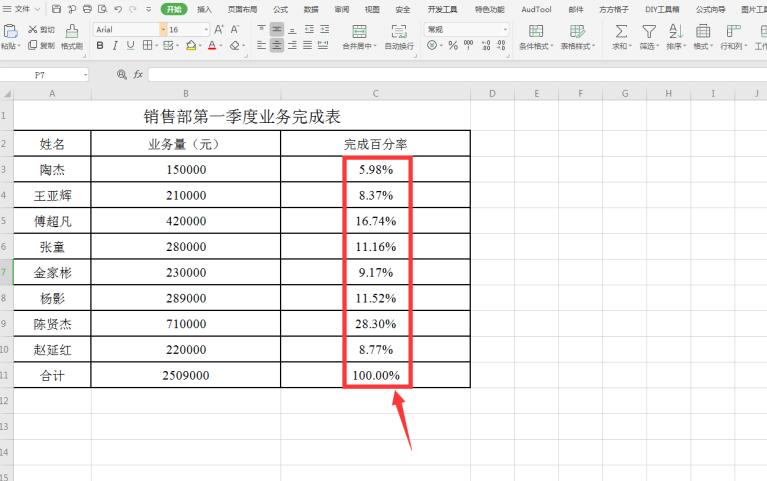Open Conditional Formatting (条件格式) icon
The height and width of the screenshot is (481, 767).
tap(536, 31)
